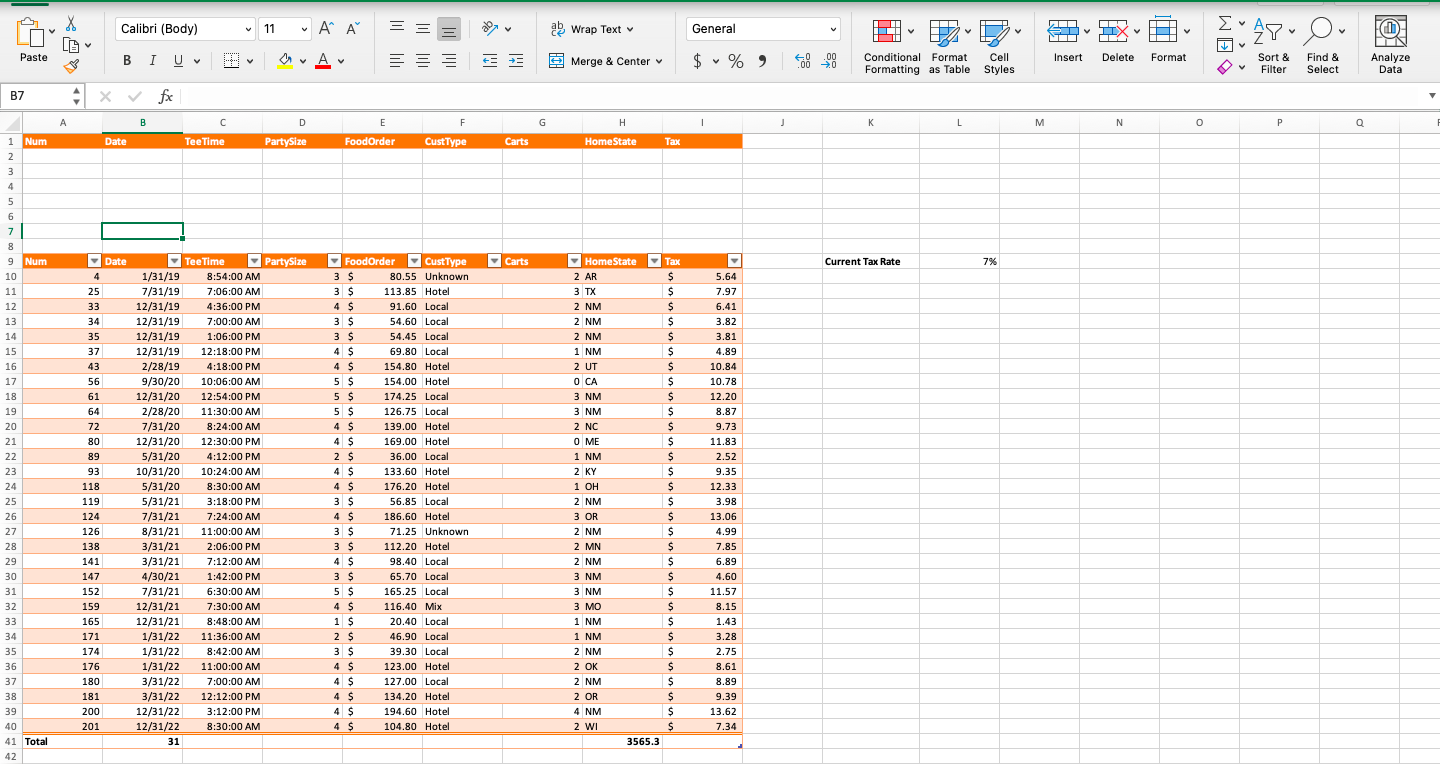Open the CustType column filter dropdown
The width and height of the screenshot is (1440, 764).
click(x=493, y=261)
